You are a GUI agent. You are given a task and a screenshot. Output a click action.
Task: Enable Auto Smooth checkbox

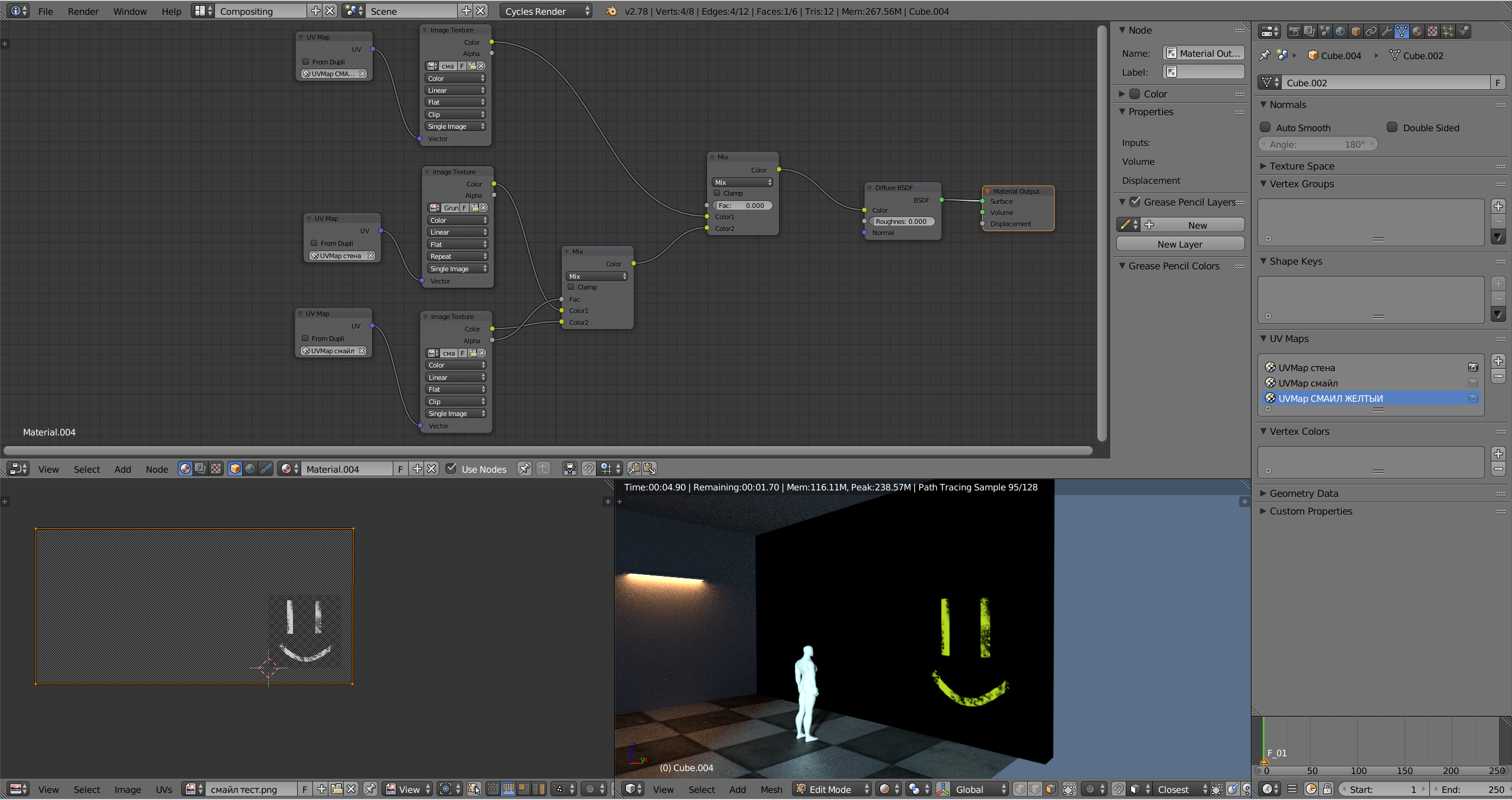[1266, 128]
